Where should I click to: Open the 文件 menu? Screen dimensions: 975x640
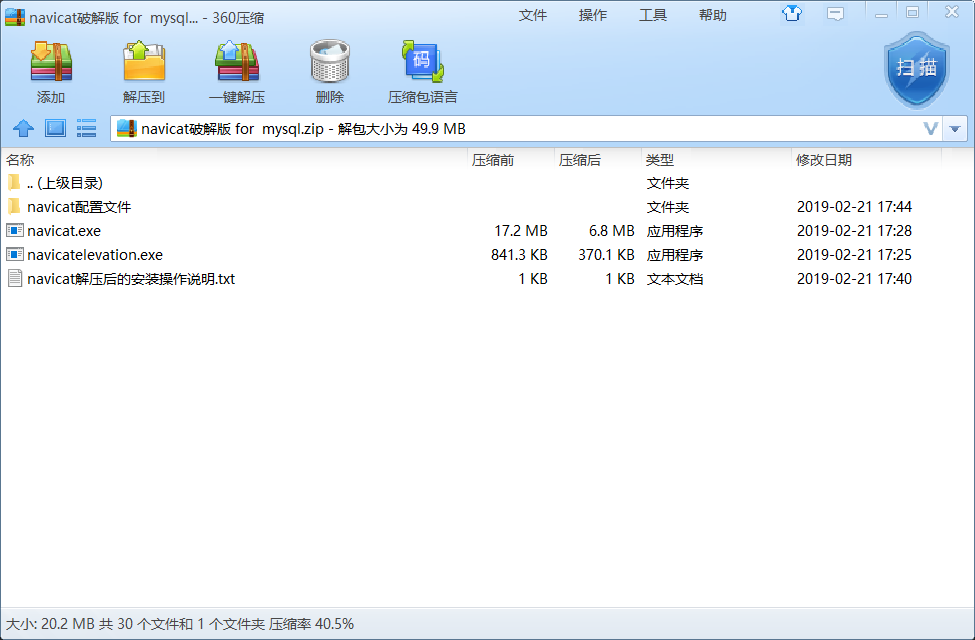click(x=533, y=15)
